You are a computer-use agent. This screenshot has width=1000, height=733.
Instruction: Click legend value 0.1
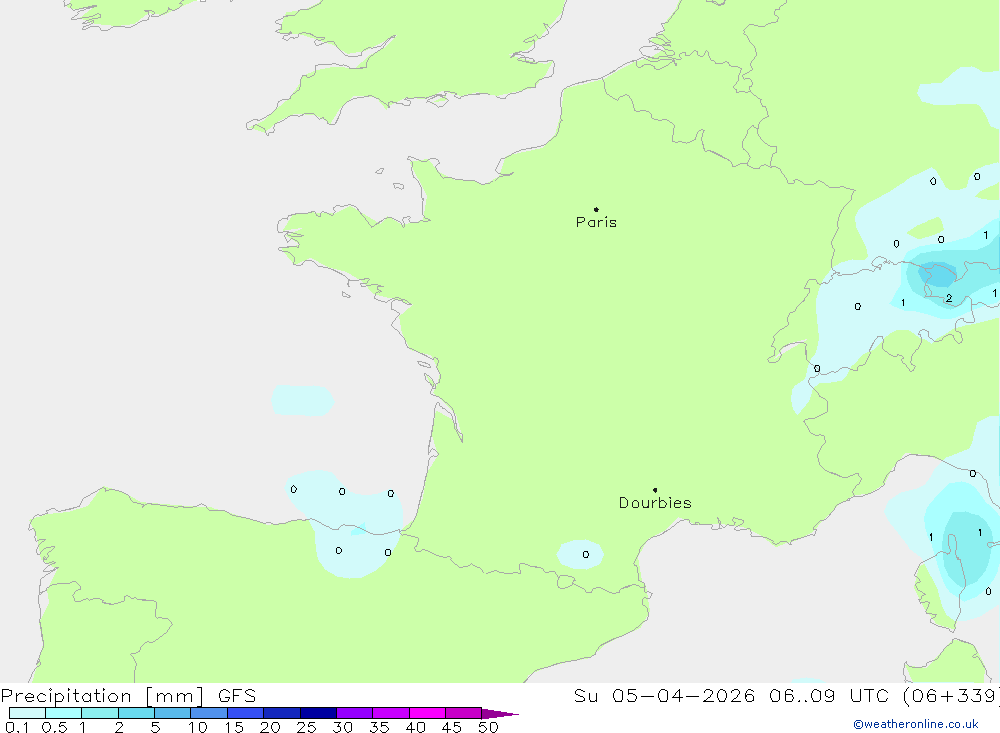point(17,727)
